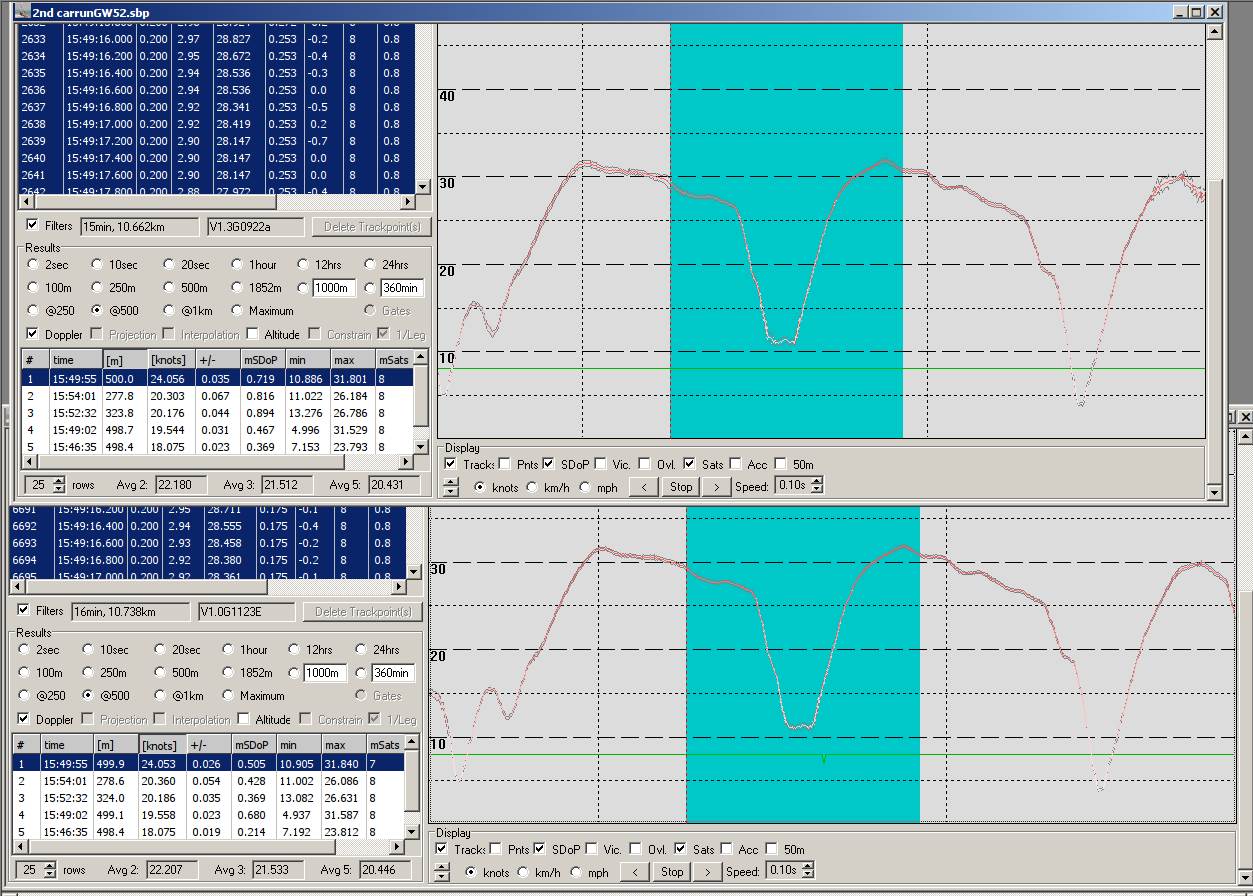The image size is (1253, 896).
Task: Increase the Speed stepper in lower Display panel
Action: click(809, 867)
